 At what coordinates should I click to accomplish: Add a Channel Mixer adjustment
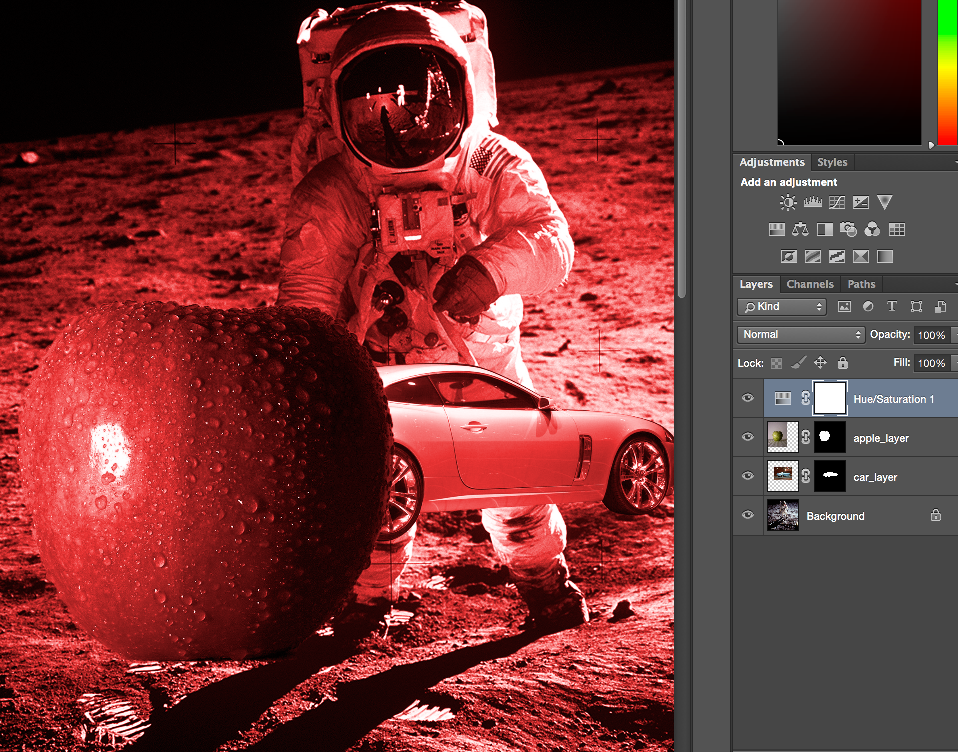pos(872,230)
